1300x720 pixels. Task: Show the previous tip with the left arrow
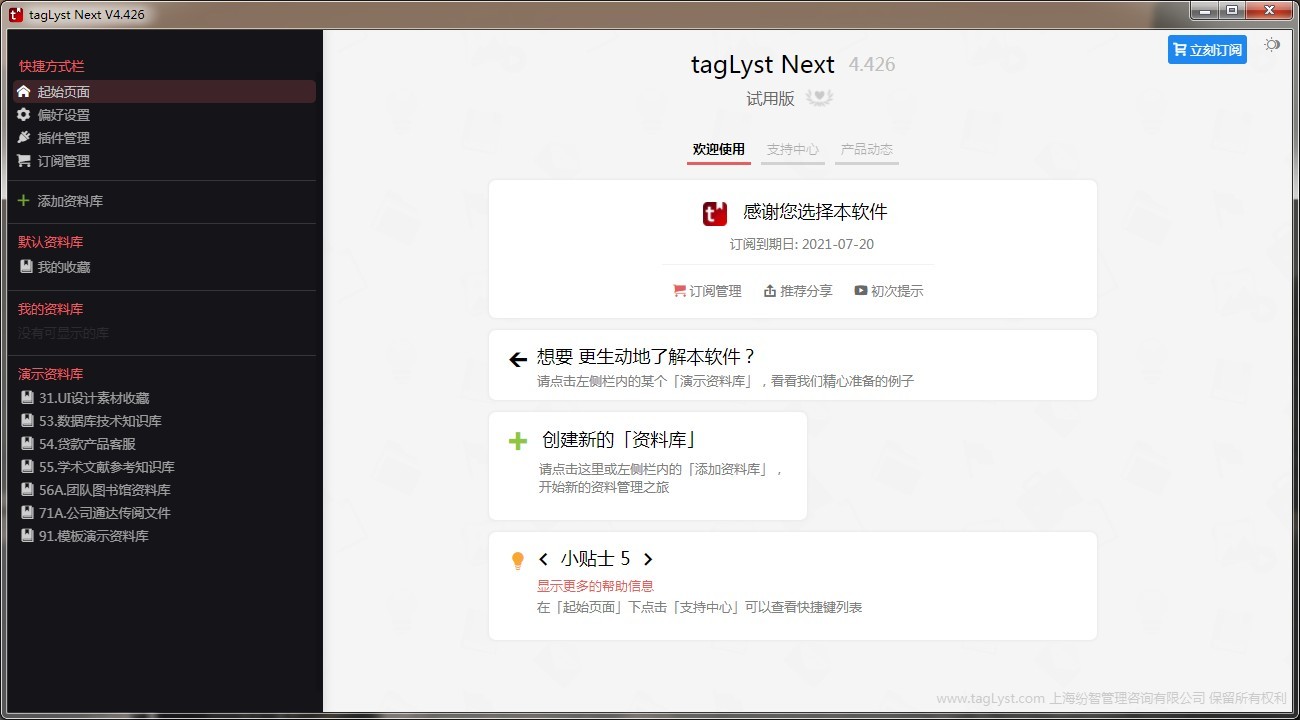[x=543, y=560]
